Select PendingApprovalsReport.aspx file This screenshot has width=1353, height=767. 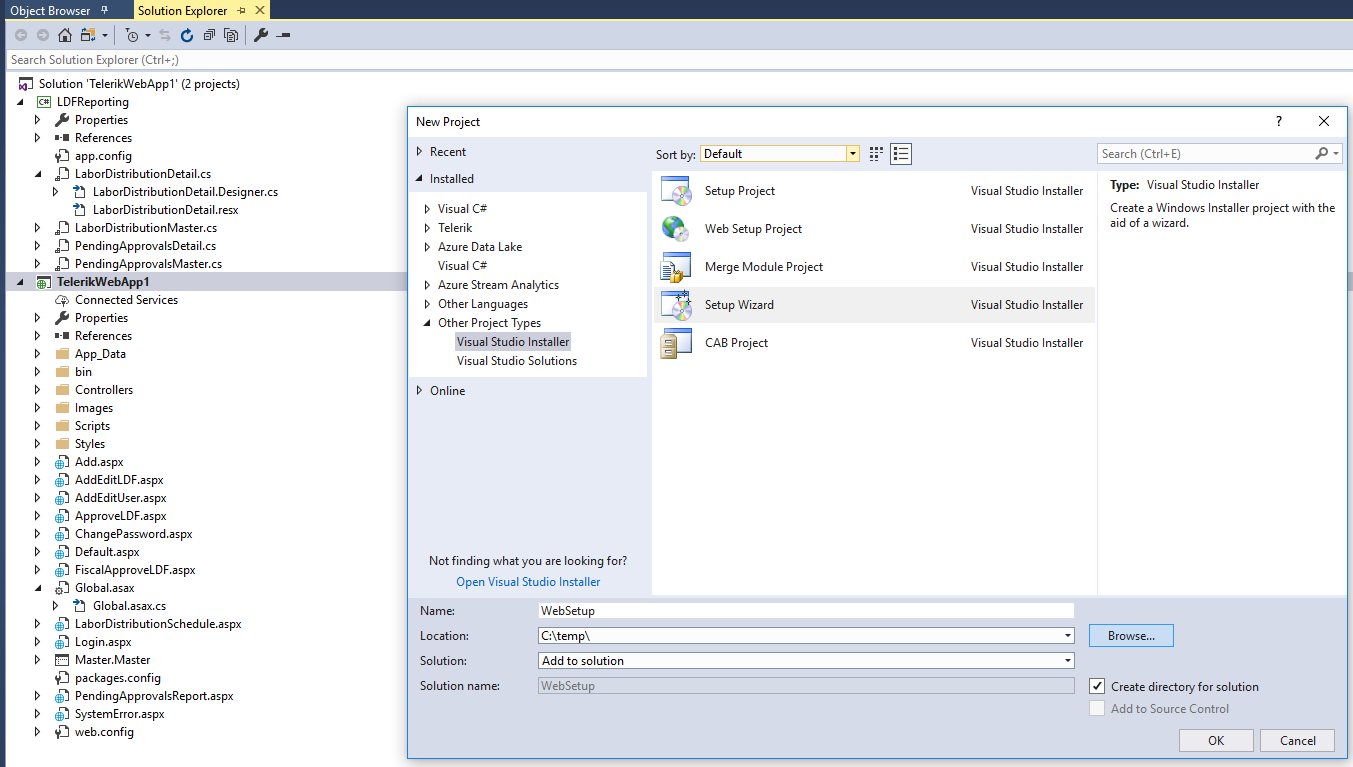(154, 696)
